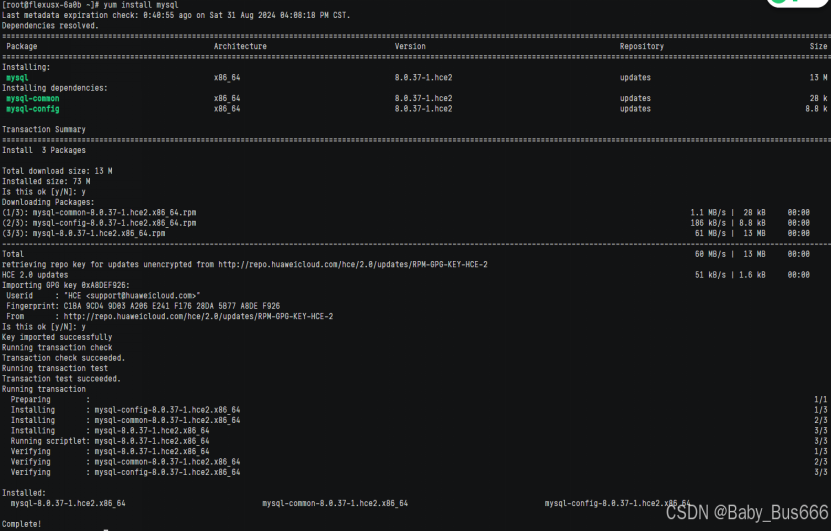
Task: Click the "Downloading Packages:" line
Action: click(48, 202)
